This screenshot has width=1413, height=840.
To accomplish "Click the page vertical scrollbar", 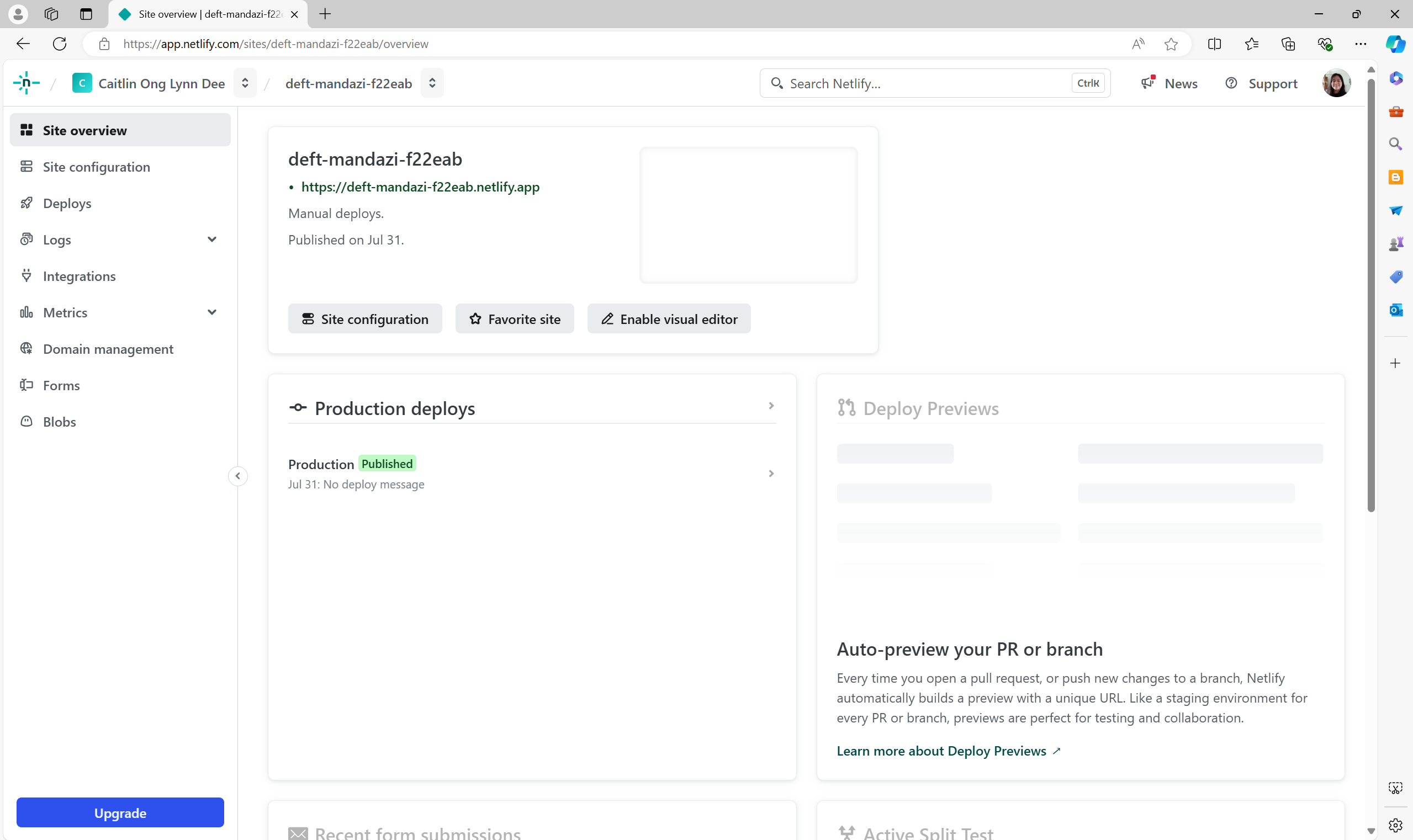I will 1371,294.
